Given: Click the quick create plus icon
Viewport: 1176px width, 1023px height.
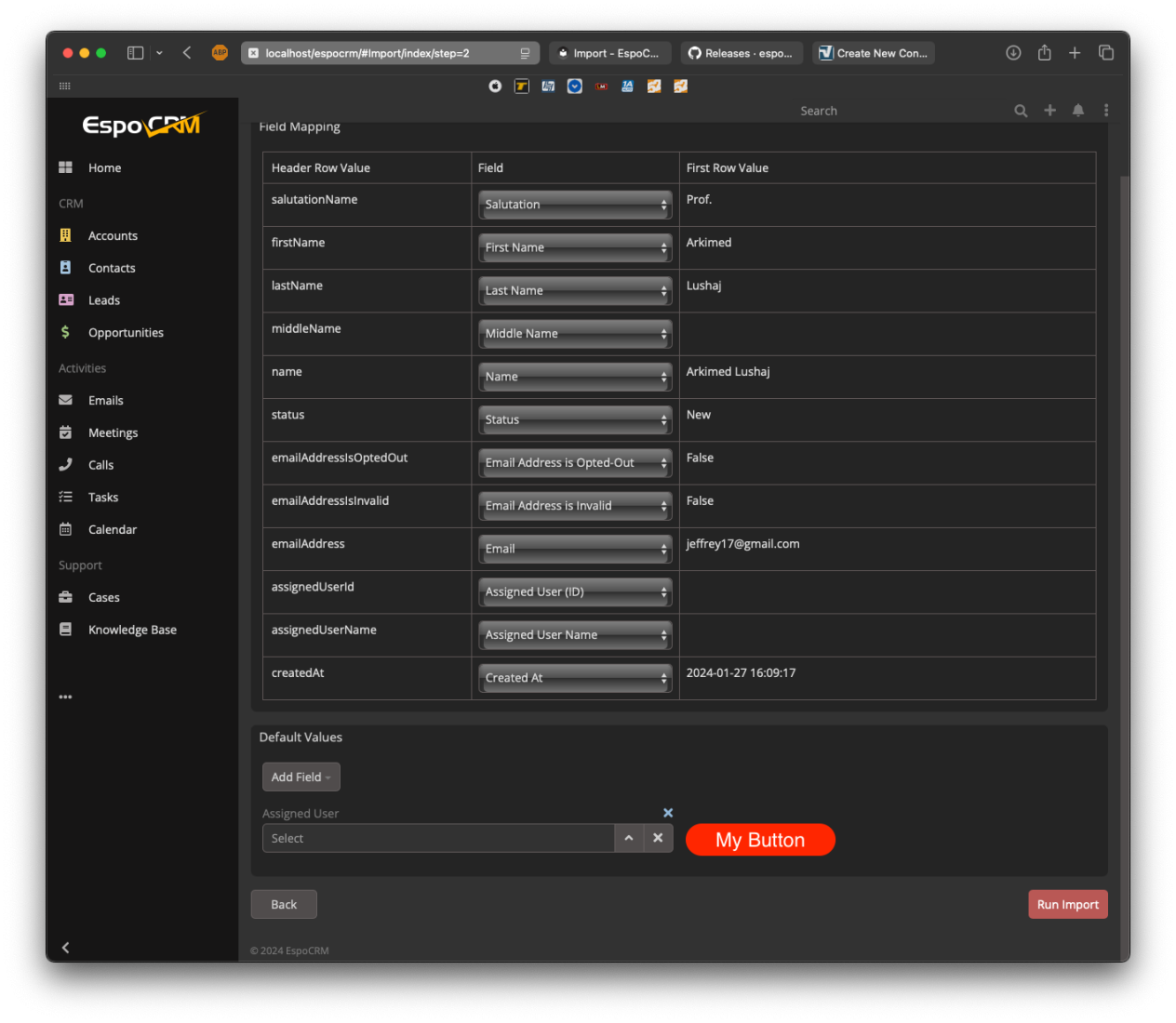Looking at the screenshot, I should pos(1049,111).
